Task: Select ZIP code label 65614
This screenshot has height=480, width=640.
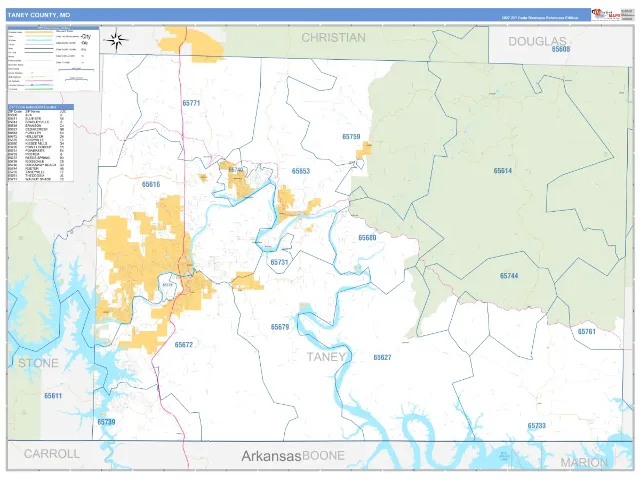Action: click(x=502, y=171)
